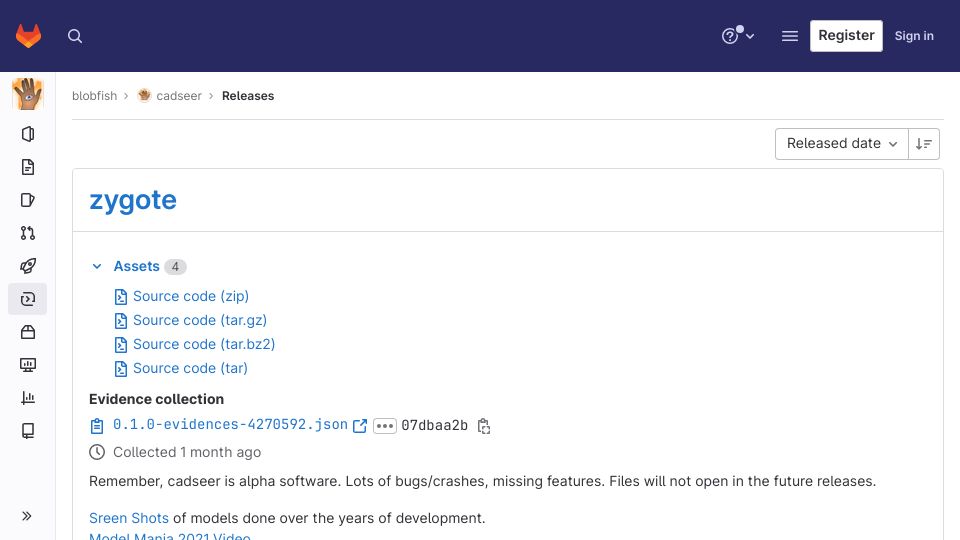Download Source code (tar.bz2)
Screen dimensions: 960x540
204,344
